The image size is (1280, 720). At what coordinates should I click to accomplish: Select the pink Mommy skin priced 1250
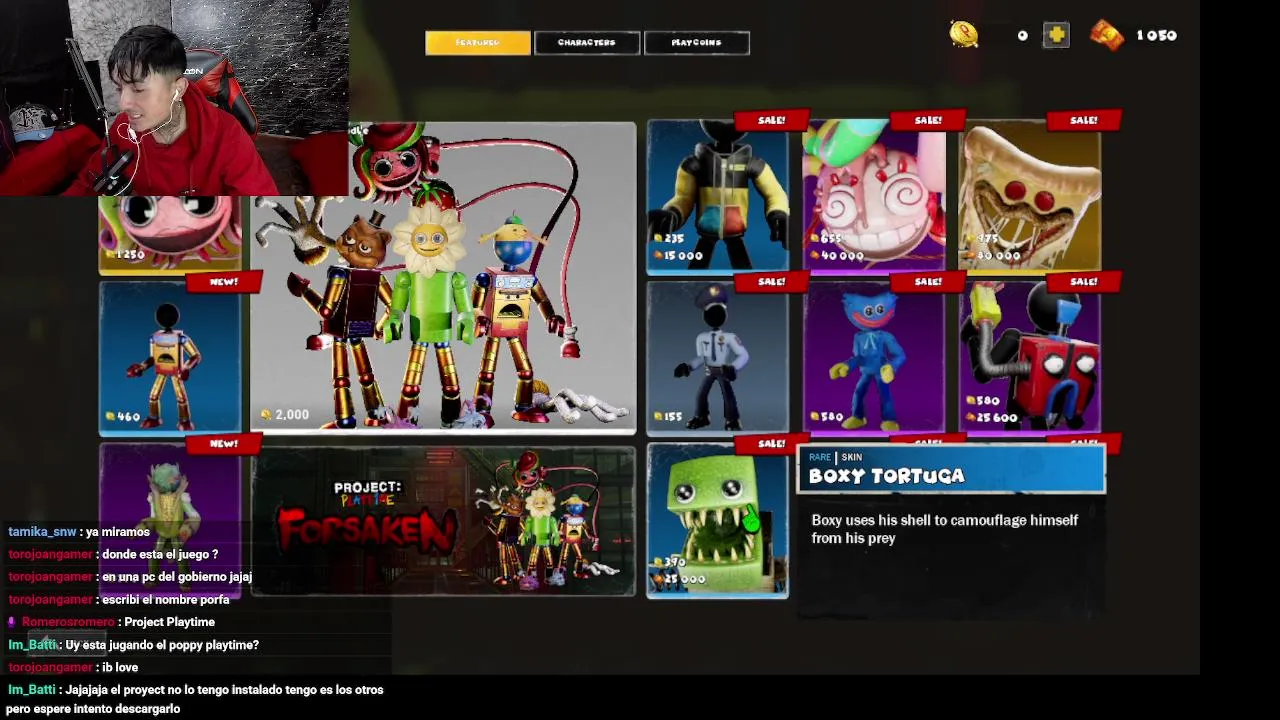(170, 234)
